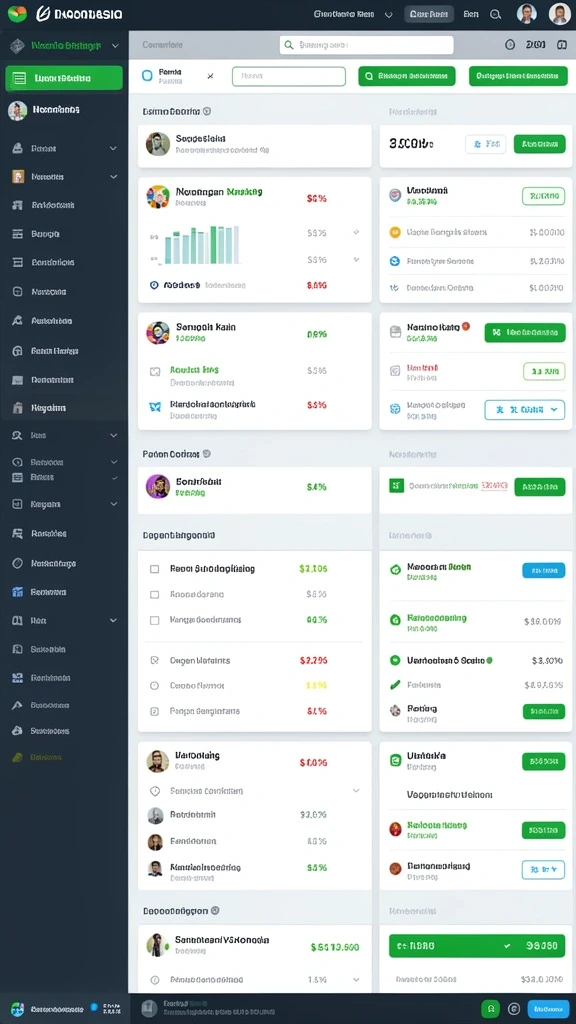This screenshot has height=1024, width=576.
Task: Tick the second checkbox in the checklist card
Action: point(155,594)
